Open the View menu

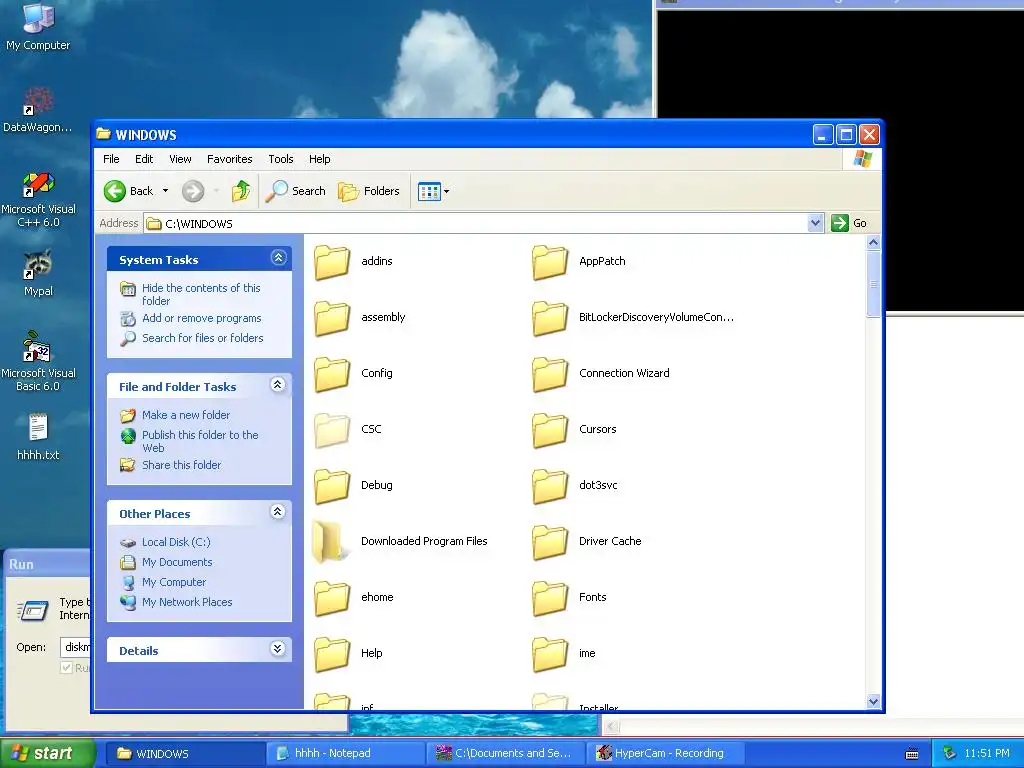180,159
